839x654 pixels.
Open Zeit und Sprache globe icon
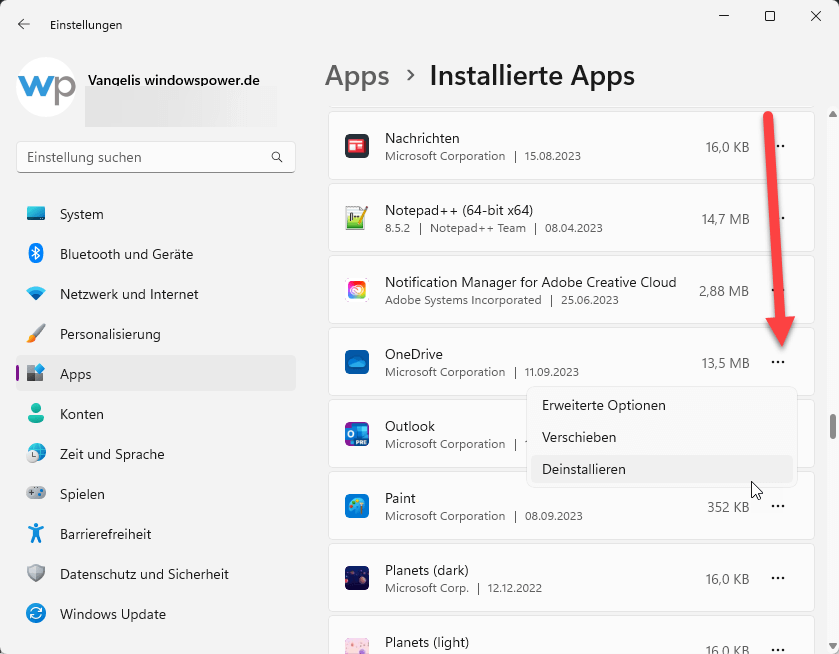click(x=36, y=453)
